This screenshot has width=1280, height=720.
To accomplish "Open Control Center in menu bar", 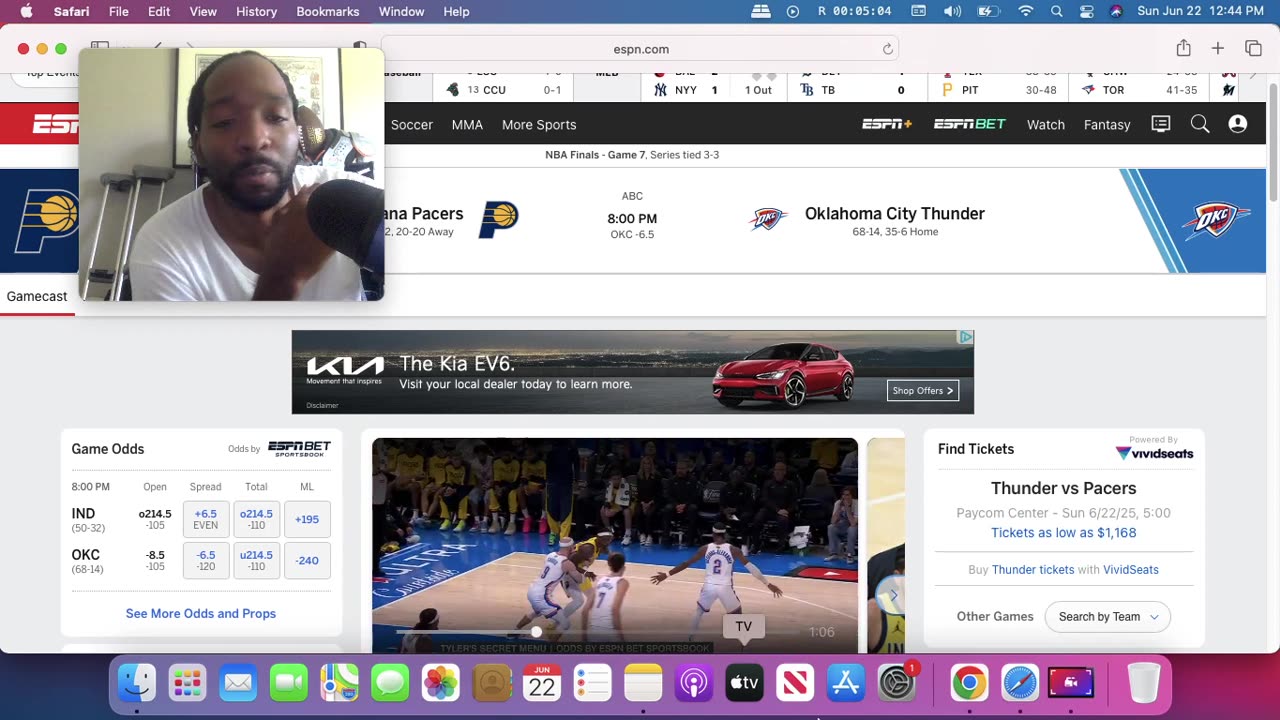I will click(1087, 11).
